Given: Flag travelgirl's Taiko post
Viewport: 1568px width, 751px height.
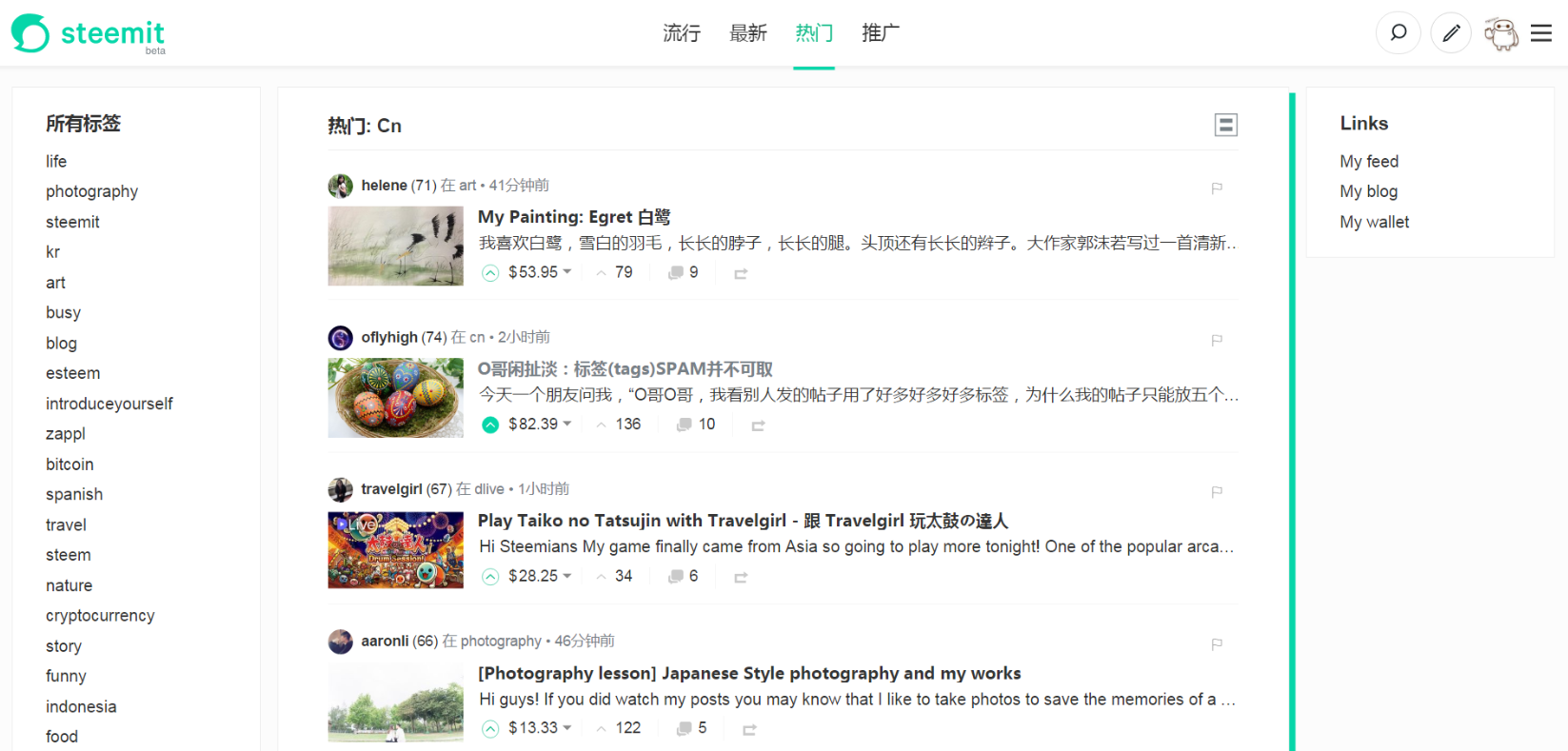Looking at the screenshot, I should pyautogui.click(x=1217, y=491).
